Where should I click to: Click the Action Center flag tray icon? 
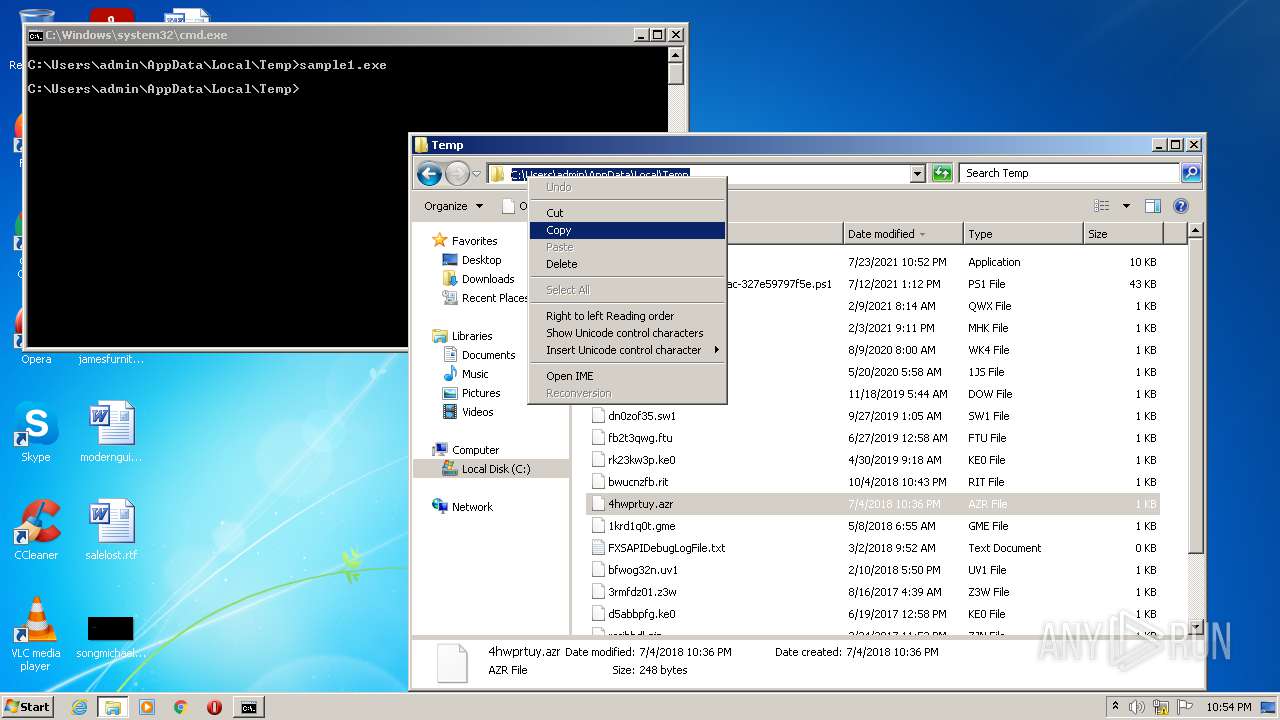(x=1185, y=706)
